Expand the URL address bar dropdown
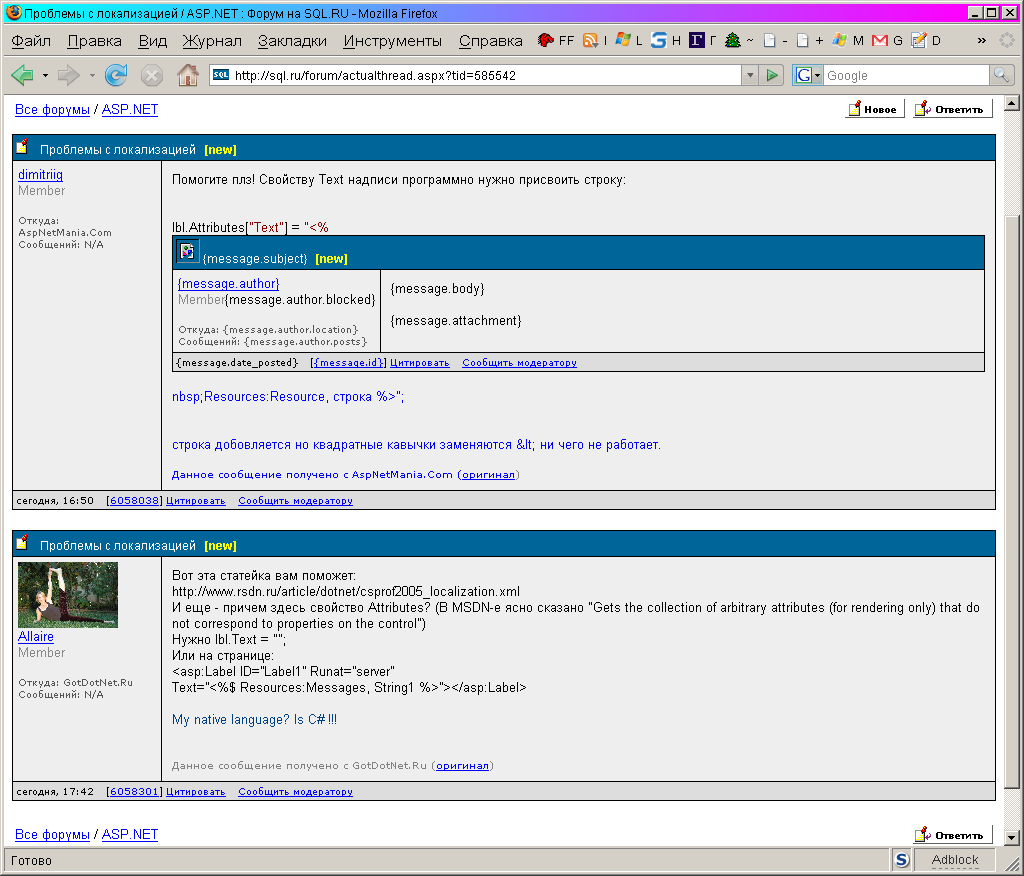 [750, 75]
